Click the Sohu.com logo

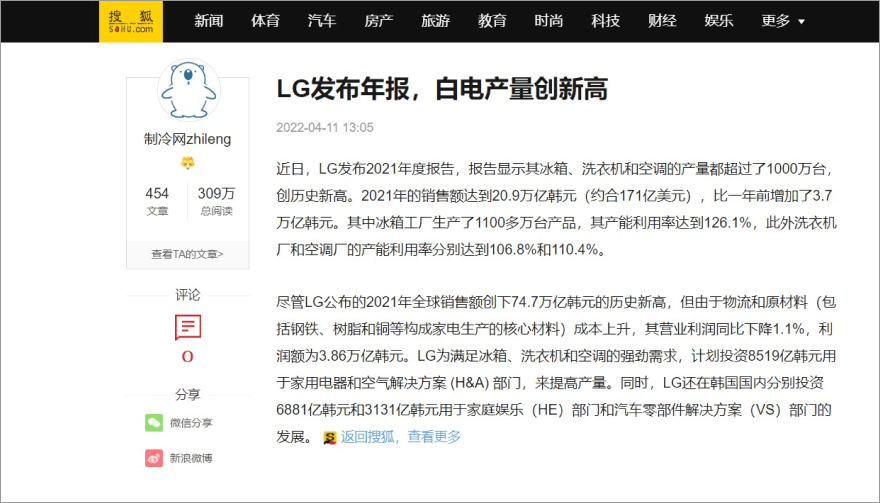(131, 21)
